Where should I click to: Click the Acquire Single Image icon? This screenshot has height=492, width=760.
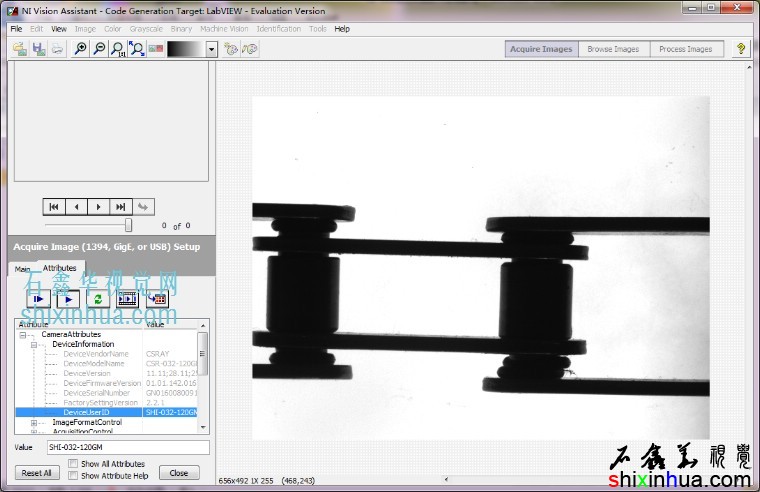(x=38, y=300)
